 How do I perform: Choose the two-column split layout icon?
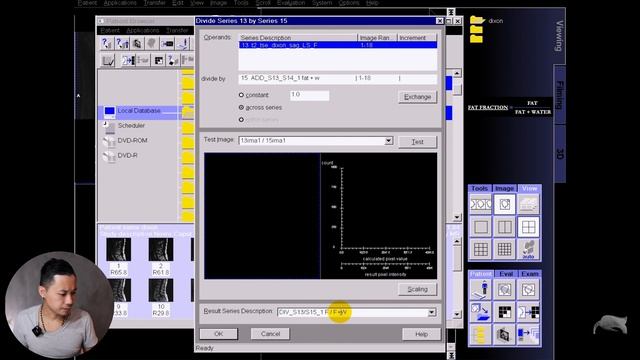coord(504,227)
